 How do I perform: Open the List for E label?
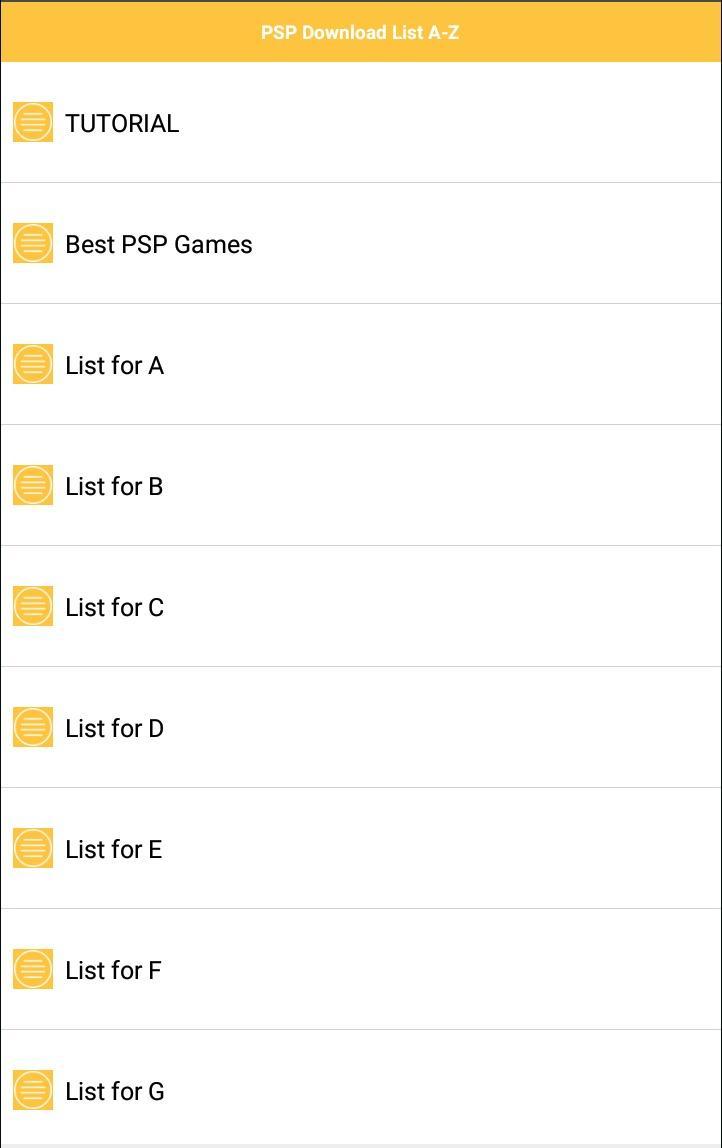click(x=113, y=849)
